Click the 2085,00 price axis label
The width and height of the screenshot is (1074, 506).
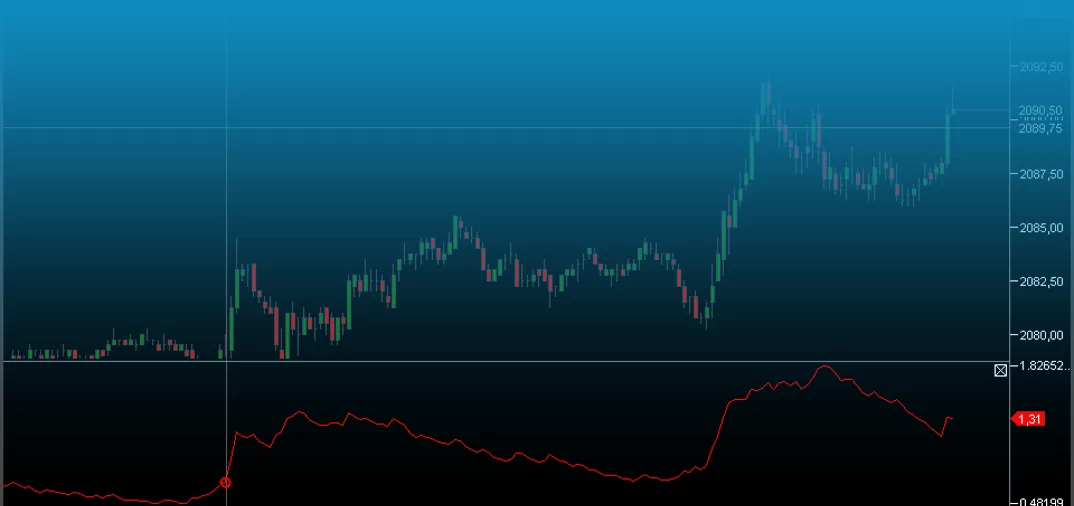(1041, 228)
